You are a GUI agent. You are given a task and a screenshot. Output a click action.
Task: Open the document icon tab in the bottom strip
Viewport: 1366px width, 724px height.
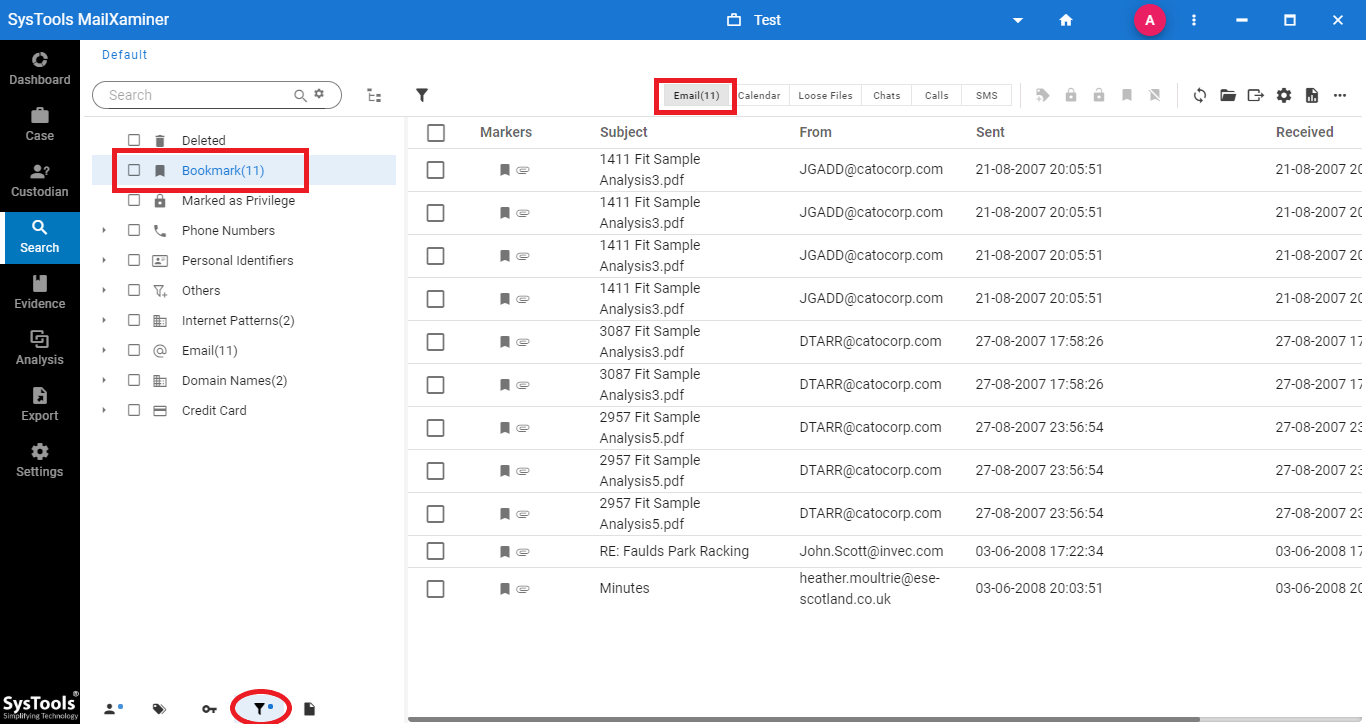click(x=310, y=709)
